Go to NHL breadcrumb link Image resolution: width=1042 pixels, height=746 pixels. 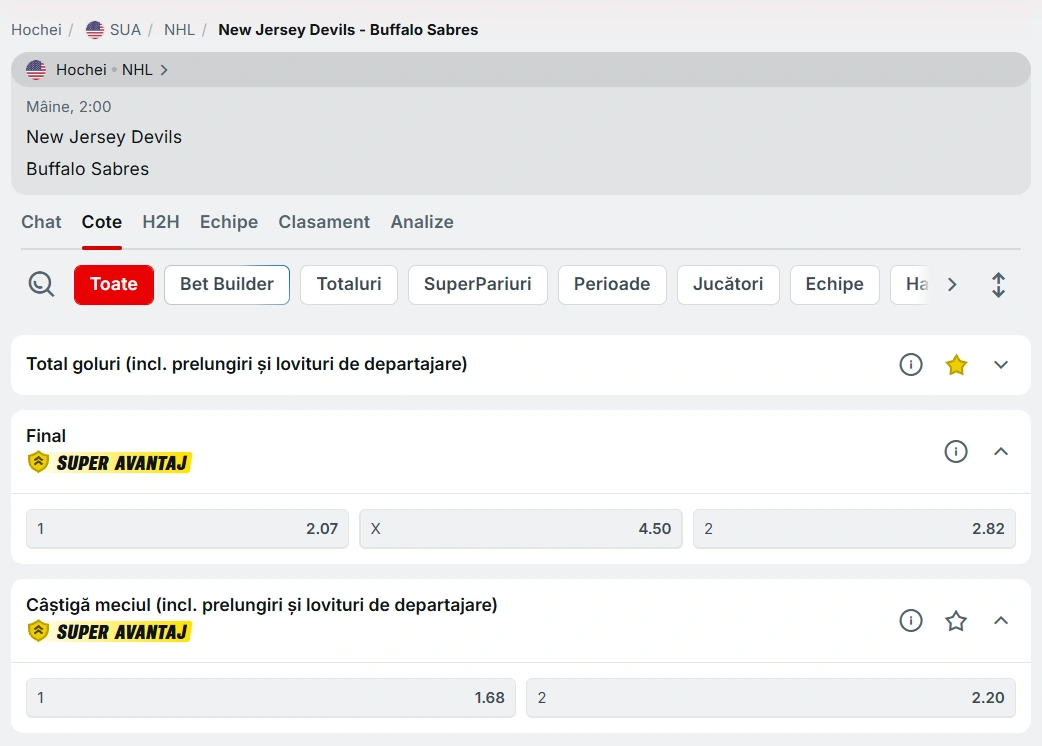(180, 30)
